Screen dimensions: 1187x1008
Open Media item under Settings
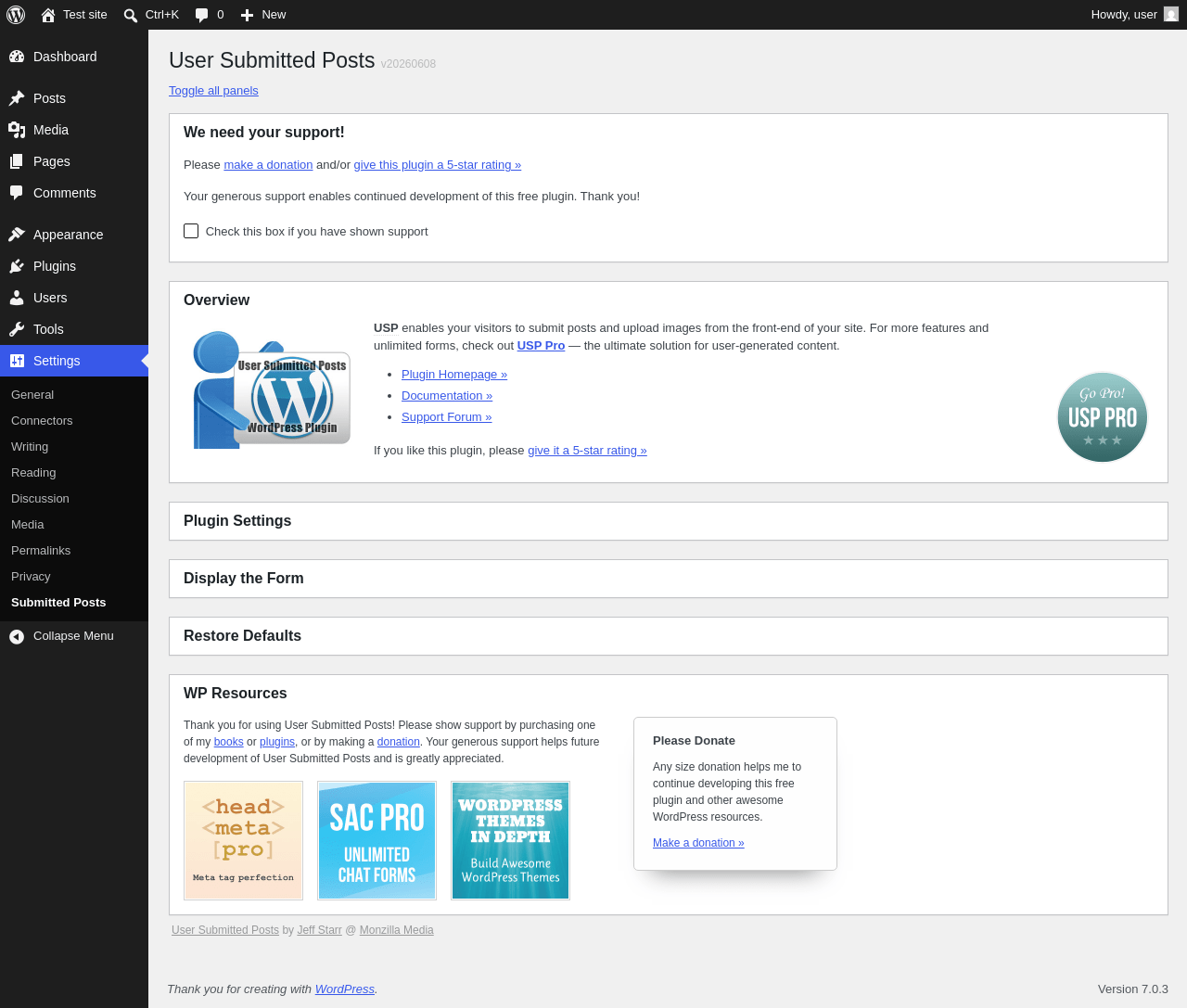pyautogui.click(x=74, y=525)
